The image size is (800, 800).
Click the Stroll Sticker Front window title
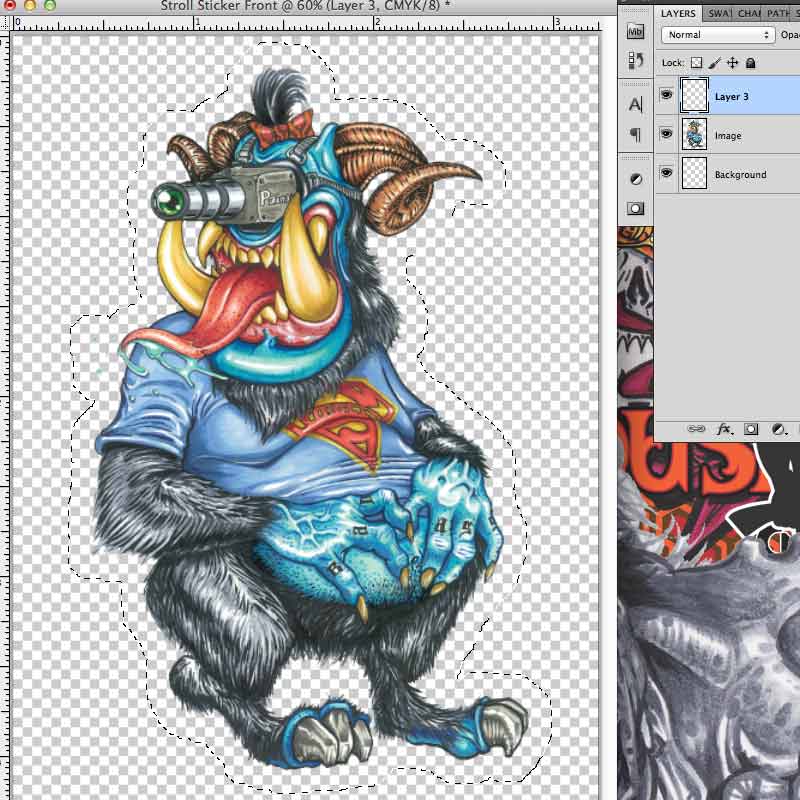305,6
